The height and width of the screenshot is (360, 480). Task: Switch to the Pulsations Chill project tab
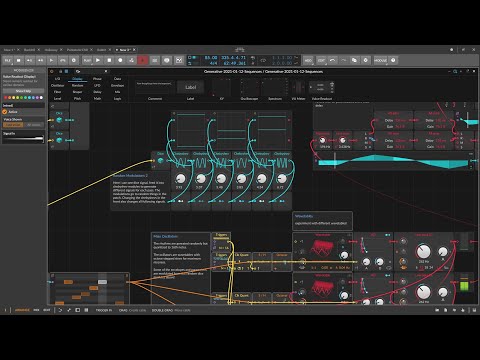[77, 50]
